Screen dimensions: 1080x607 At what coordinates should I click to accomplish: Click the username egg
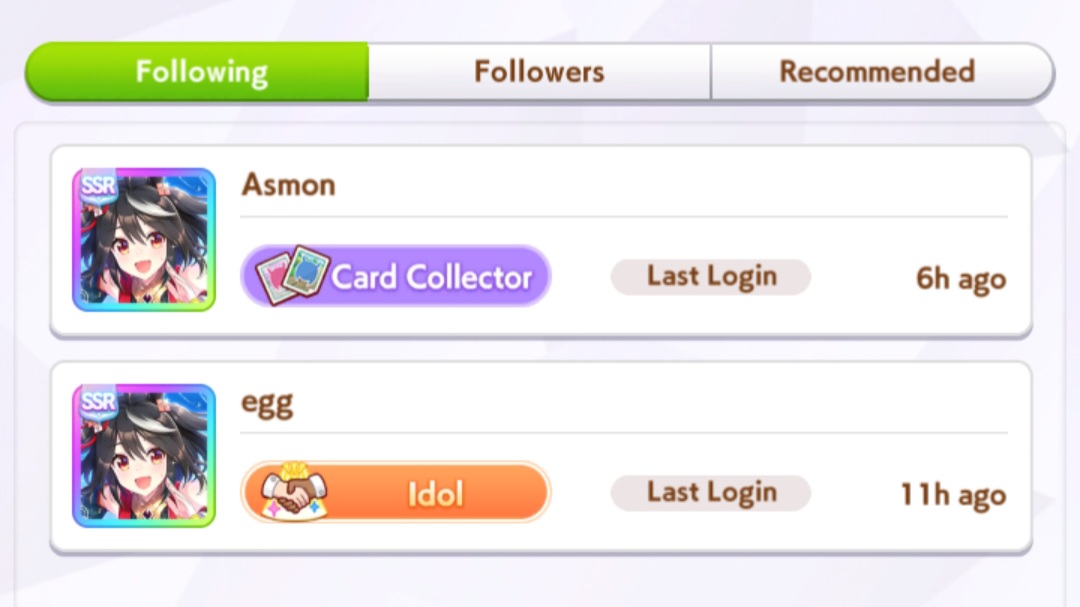coord(267,403)
